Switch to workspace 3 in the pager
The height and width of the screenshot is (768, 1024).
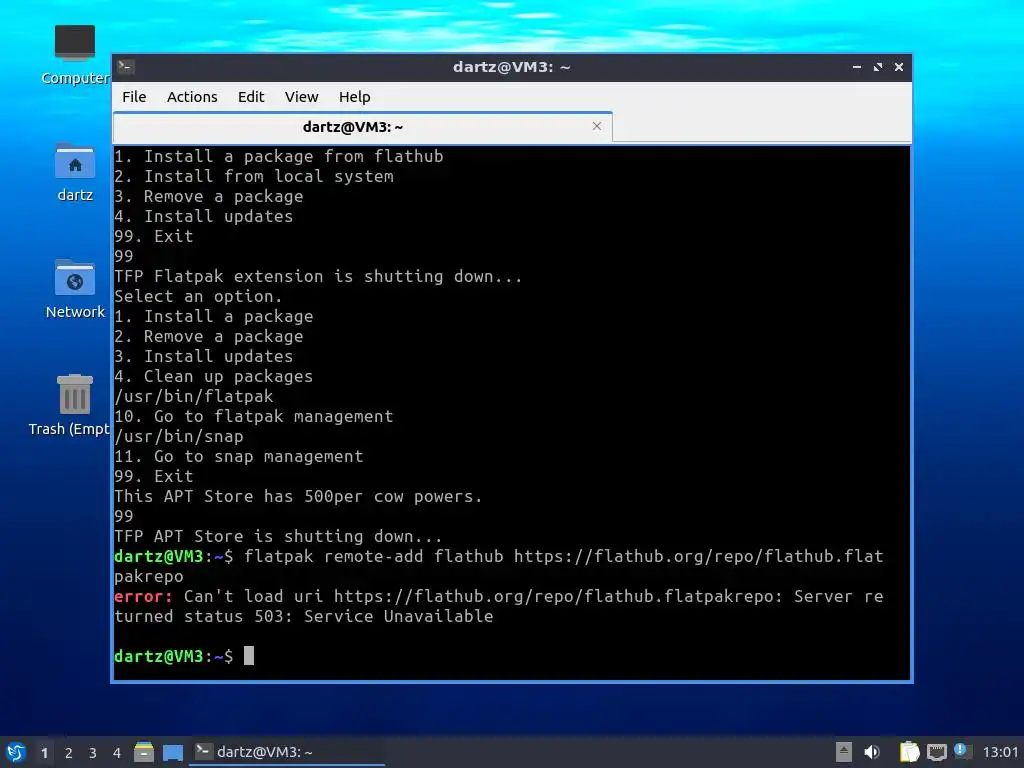click(93, 753)
